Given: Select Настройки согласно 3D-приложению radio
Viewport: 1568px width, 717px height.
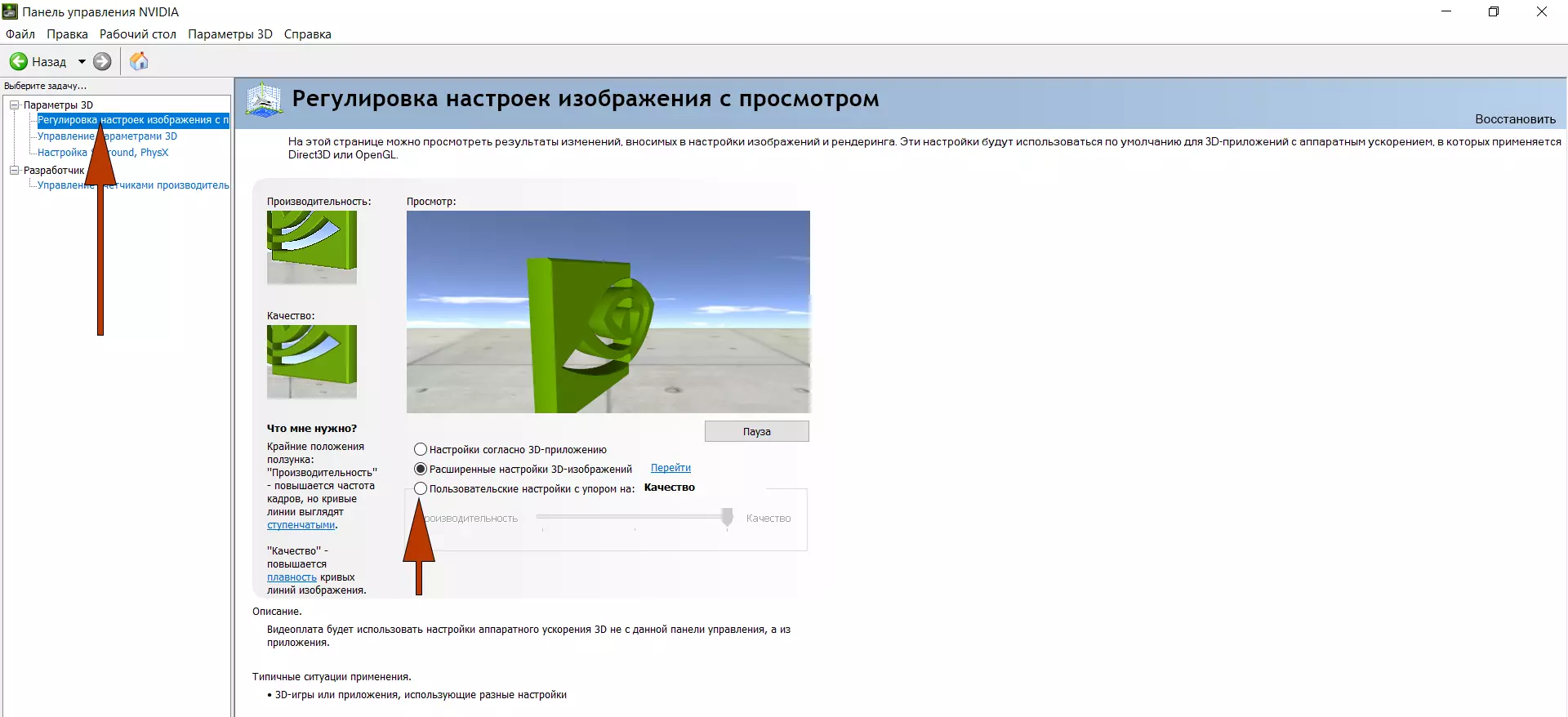Looking at the screenshot, I should point(421,449).
